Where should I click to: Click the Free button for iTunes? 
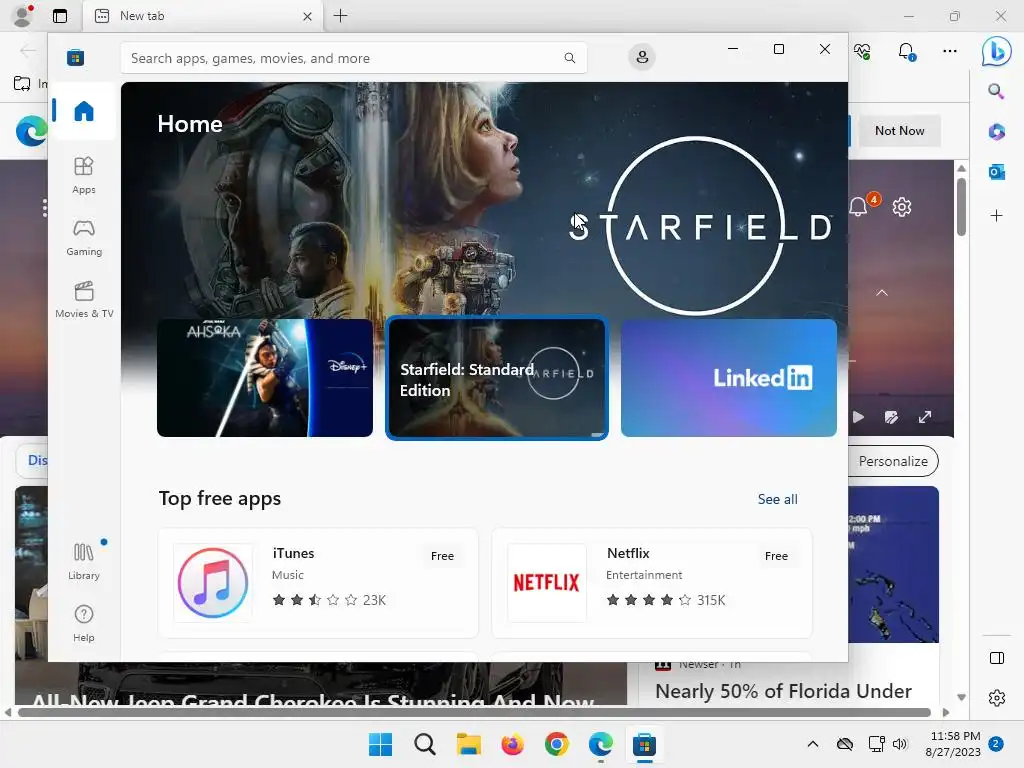(442, 556)
